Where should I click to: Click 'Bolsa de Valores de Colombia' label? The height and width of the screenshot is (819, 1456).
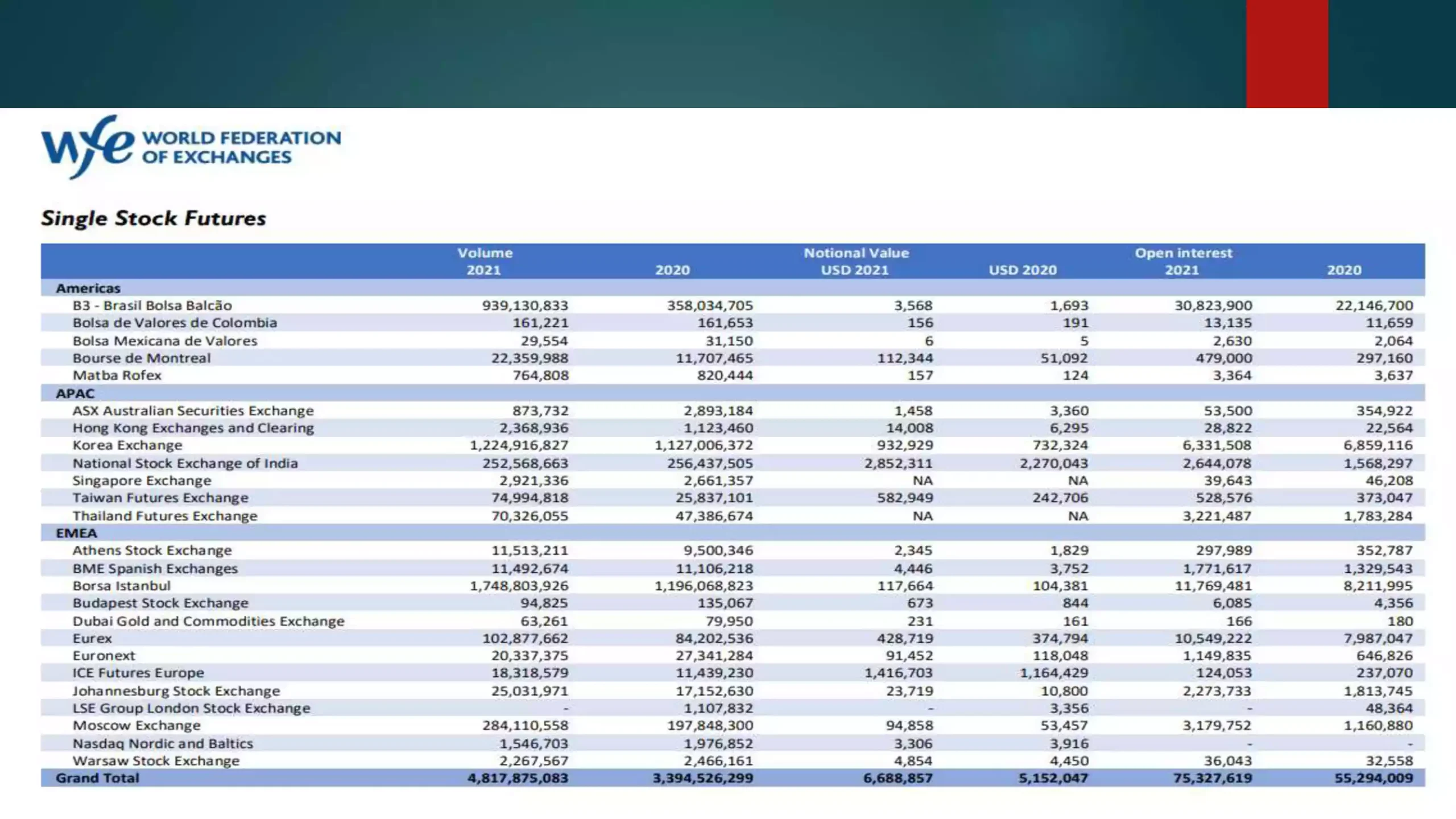[x=175, y=323]
